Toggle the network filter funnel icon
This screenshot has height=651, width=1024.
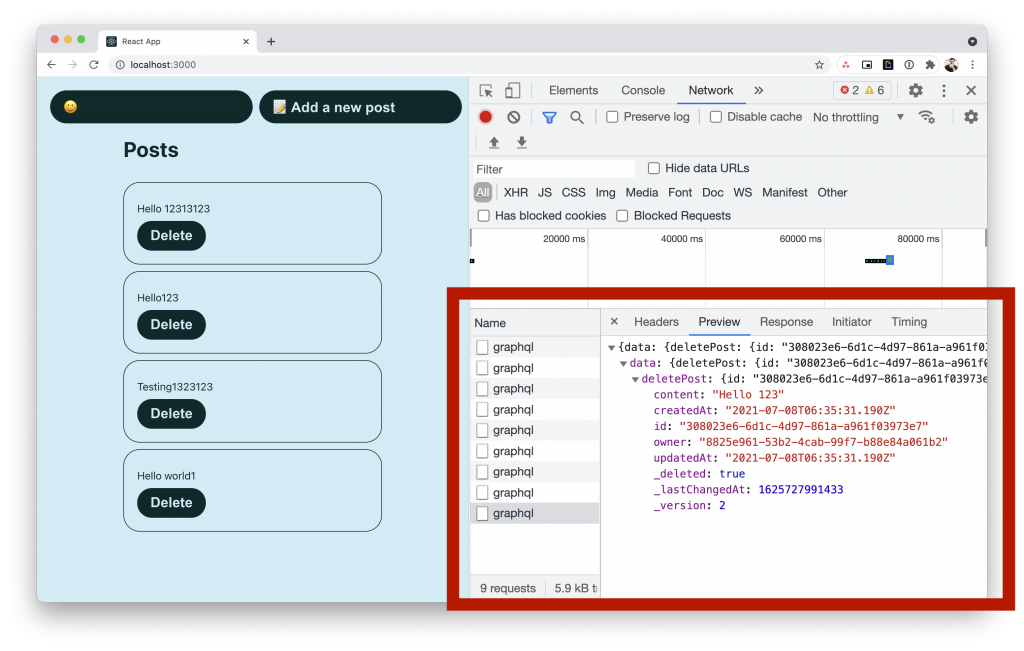coord(549,118)
